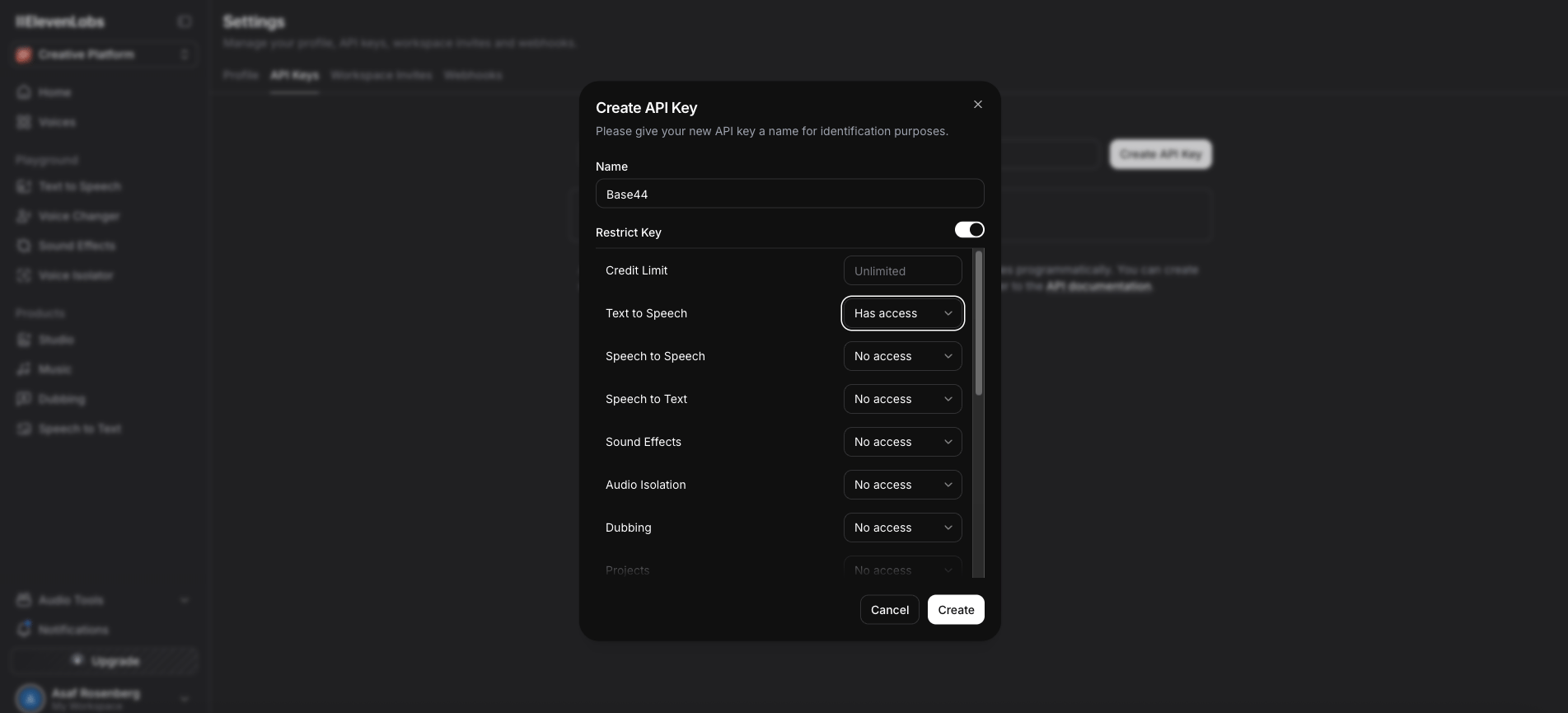Click the Voice Isolator sidebar icon

(x=24, y=275)
